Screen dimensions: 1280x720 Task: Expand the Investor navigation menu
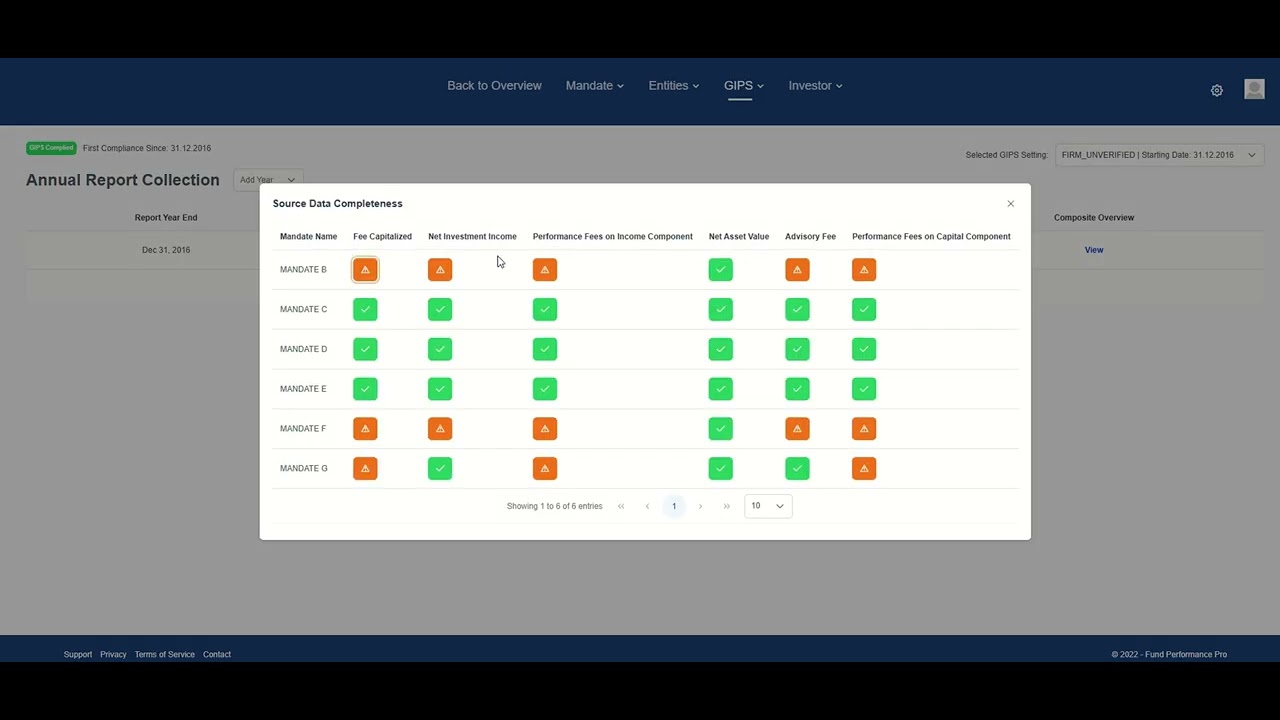(x=815, y=86)
